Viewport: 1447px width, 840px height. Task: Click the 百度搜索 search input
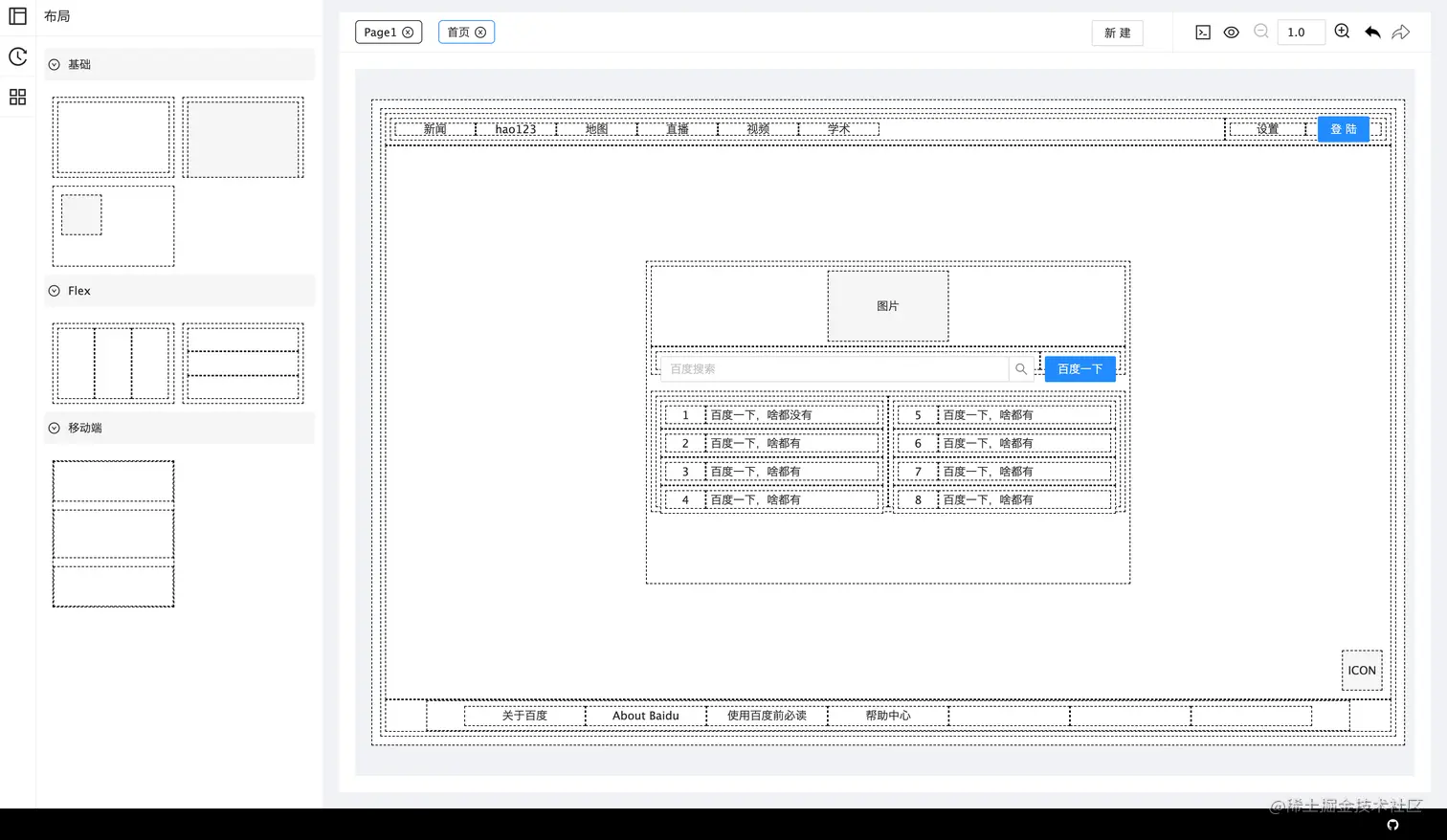[835, 368]
